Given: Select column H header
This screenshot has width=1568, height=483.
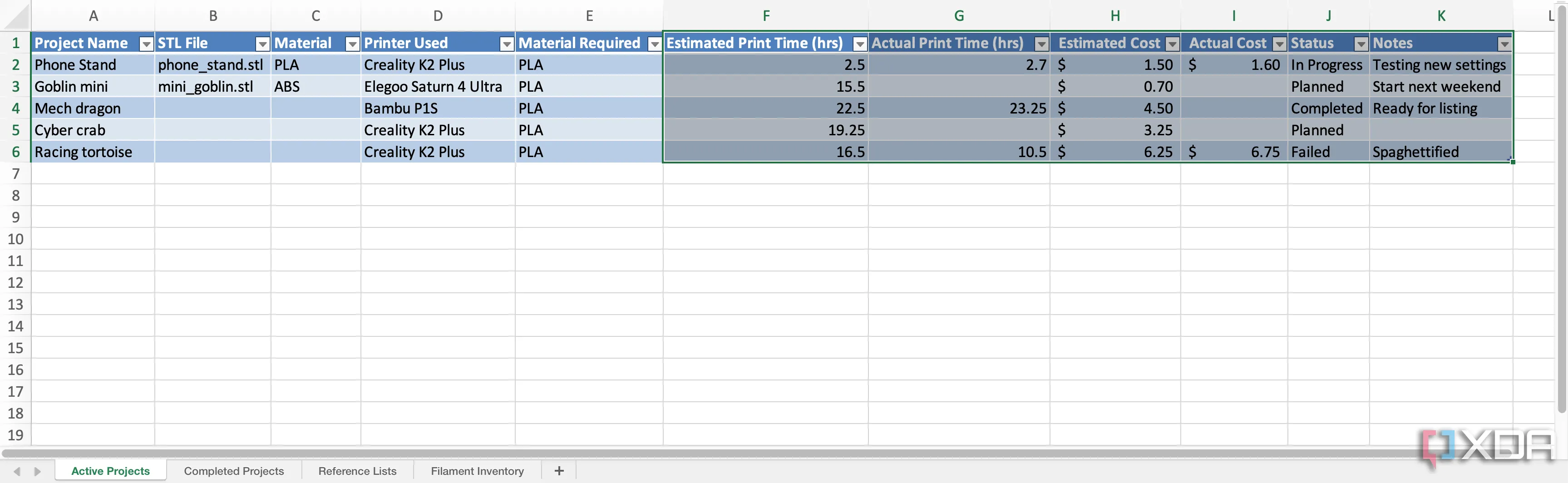Looking at the screenshot, I should point(1115,16).
